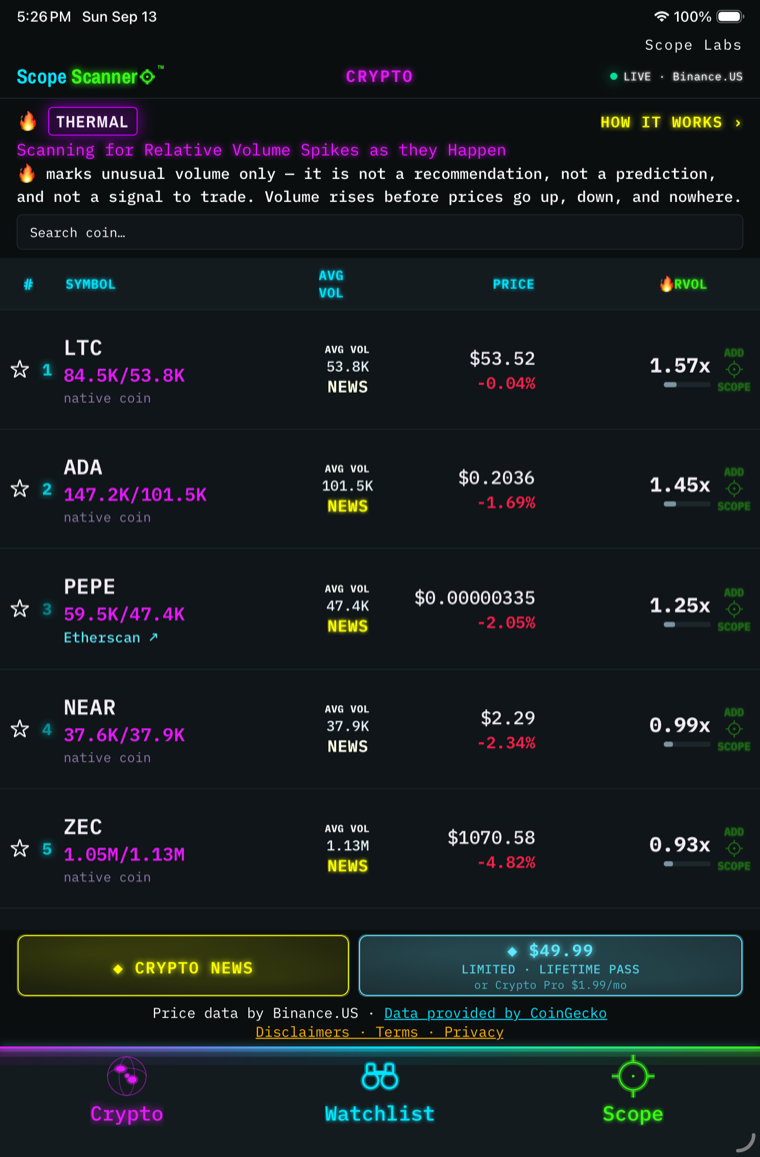
Task: Open the Privacy link
Action: (x=474, y=1032)
